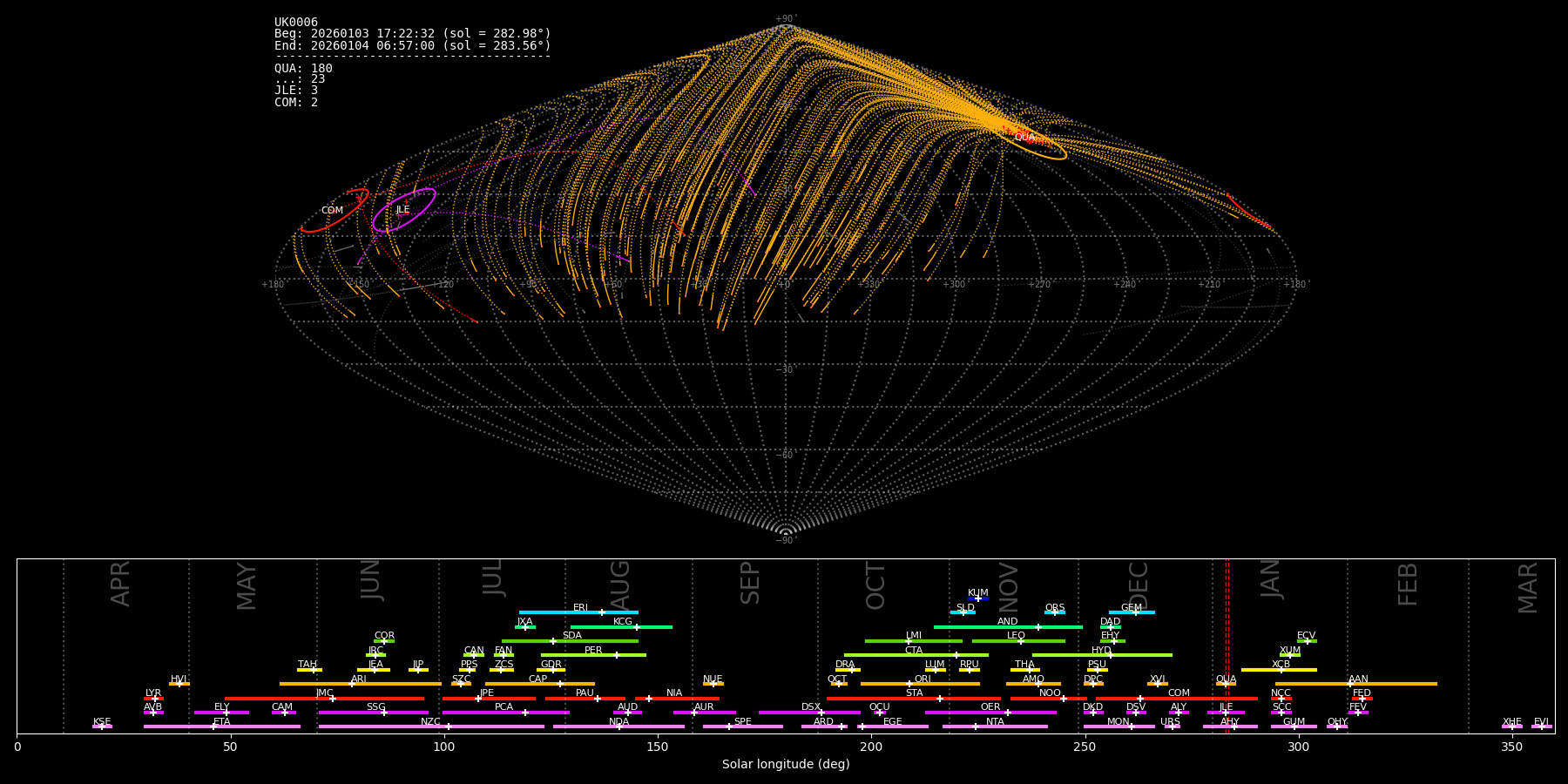Click the PER shower bar in timeline

pos(592,655)
